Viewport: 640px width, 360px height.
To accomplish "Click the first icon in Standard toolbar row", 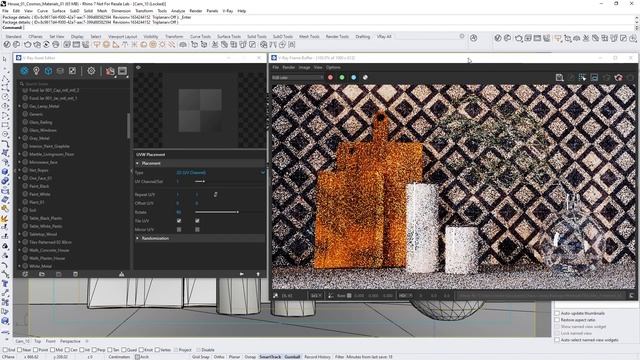I will tap(7, 44).
